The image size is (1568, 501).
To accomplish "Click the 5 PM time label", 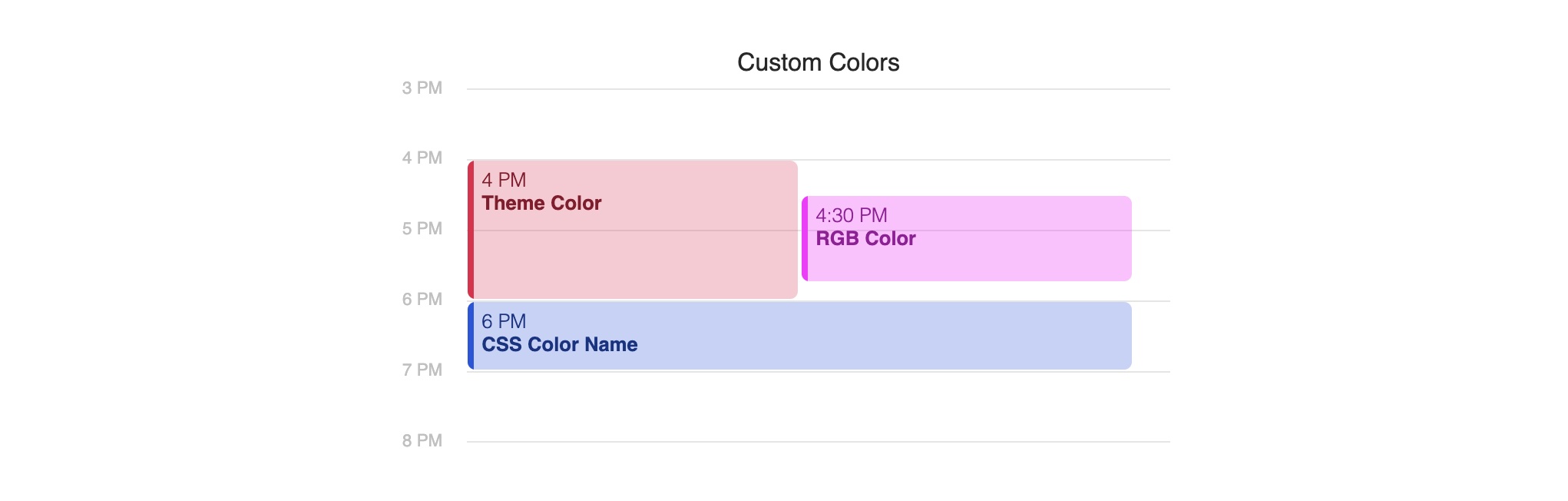I will pos(422,228).
